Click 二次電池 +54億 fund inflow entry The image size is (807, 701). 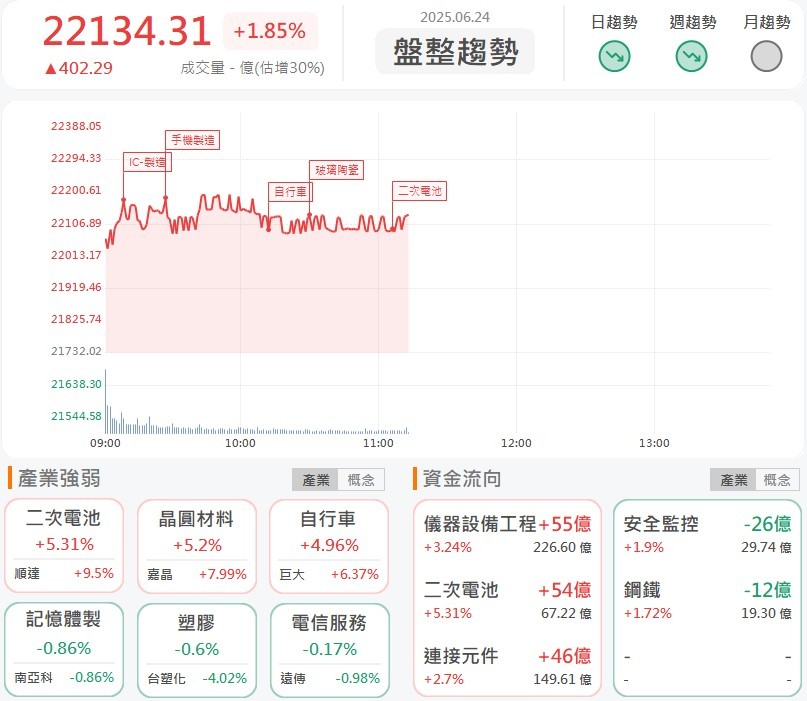click(x=507, y=600)
